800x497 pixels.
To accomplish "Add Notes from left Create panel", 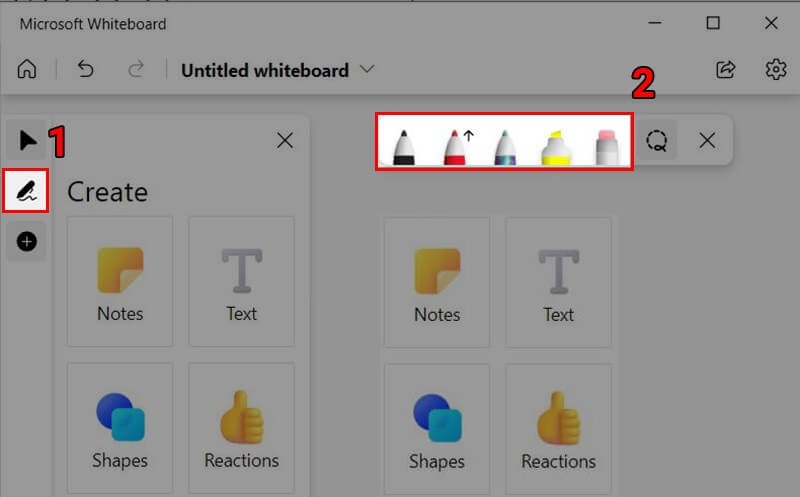I will [x=120, y=282].
